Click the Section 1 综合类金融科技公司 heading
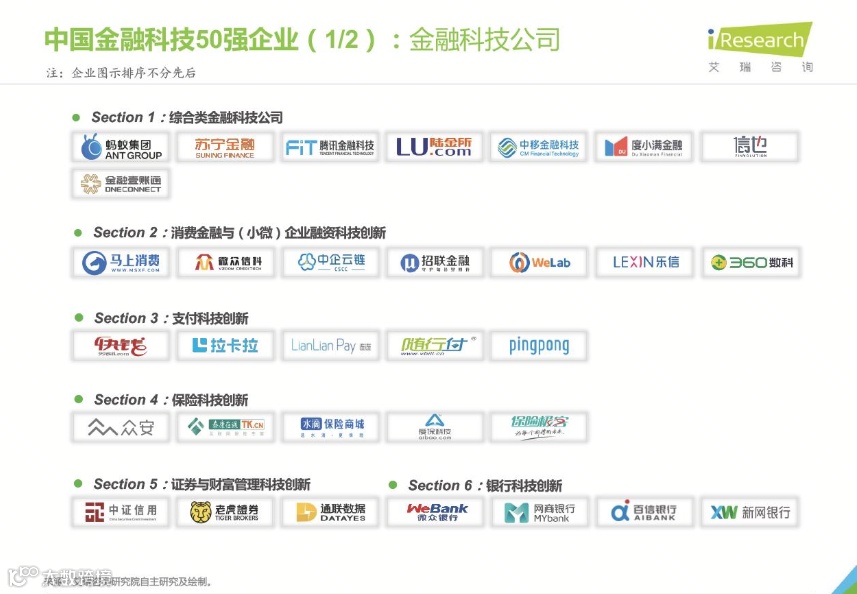The image size is (857, 594). (187, 117)
